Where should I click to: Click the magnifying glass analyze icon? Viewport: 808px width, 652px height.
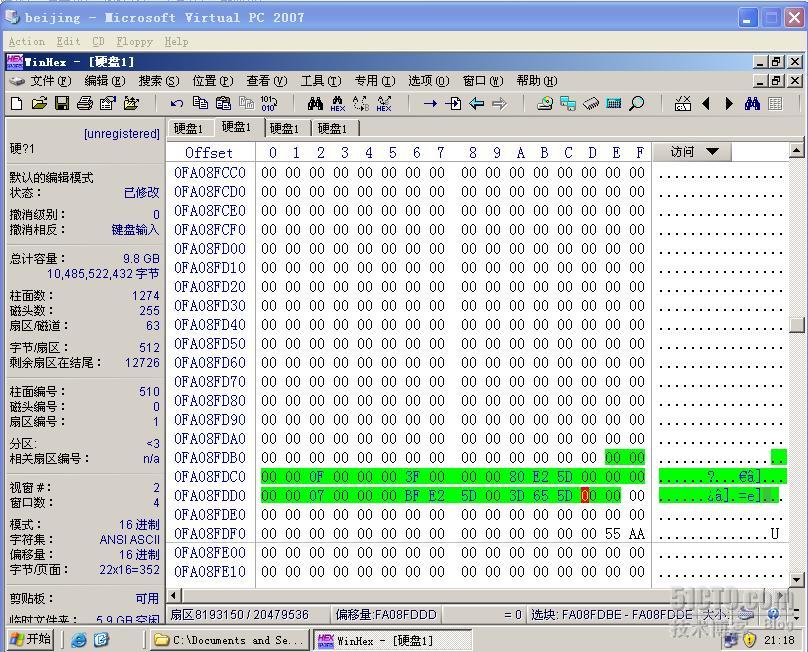637,104
